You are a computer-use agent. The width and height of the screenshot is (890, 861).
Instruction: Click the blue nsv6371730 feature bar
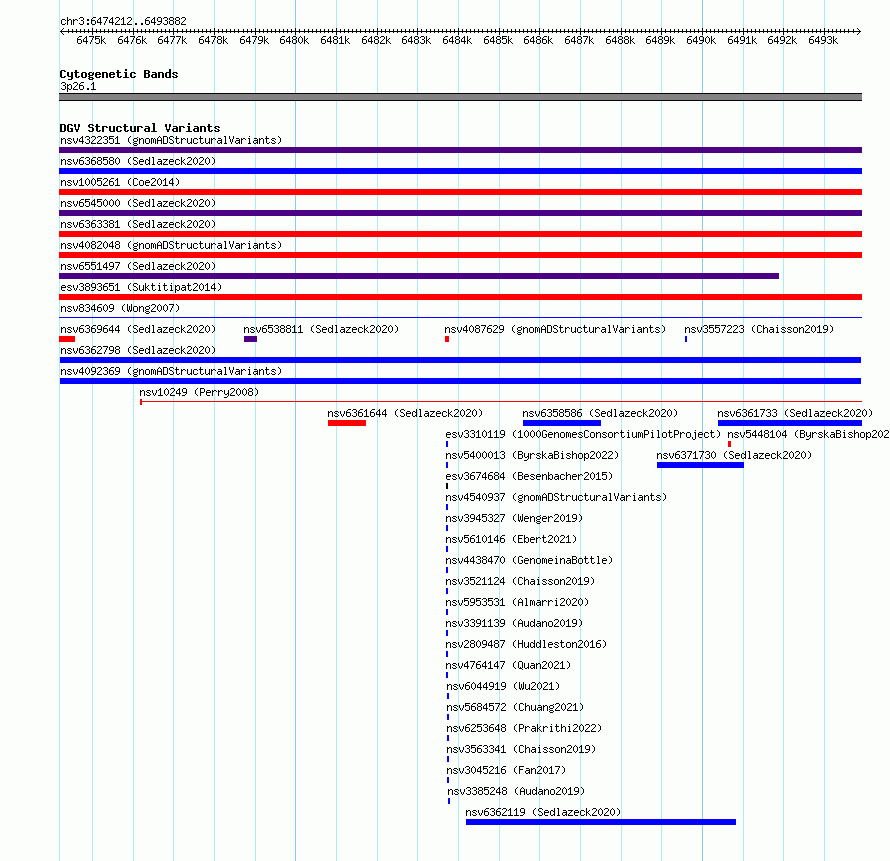[700, 465]
